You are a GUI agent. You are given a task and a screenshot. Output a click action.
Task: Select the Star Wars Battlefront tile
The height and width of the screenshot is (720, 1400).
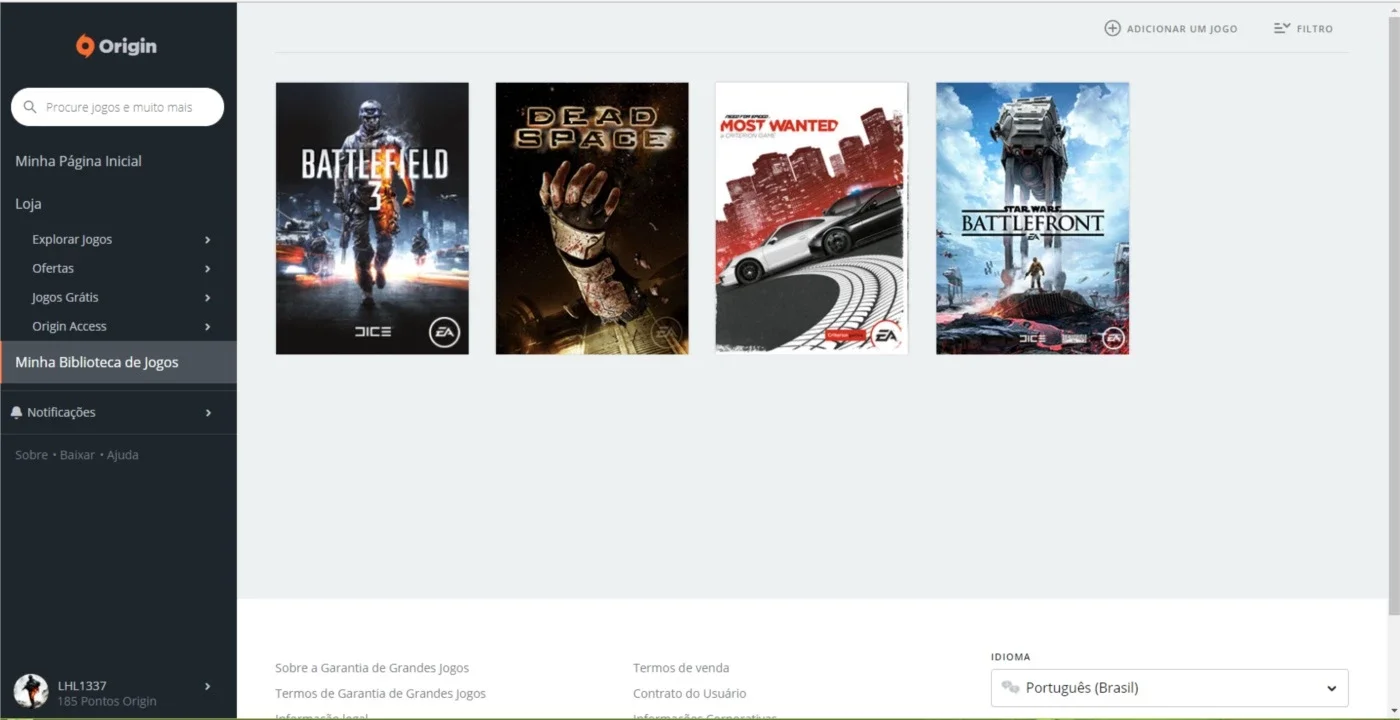[1032, 218]
